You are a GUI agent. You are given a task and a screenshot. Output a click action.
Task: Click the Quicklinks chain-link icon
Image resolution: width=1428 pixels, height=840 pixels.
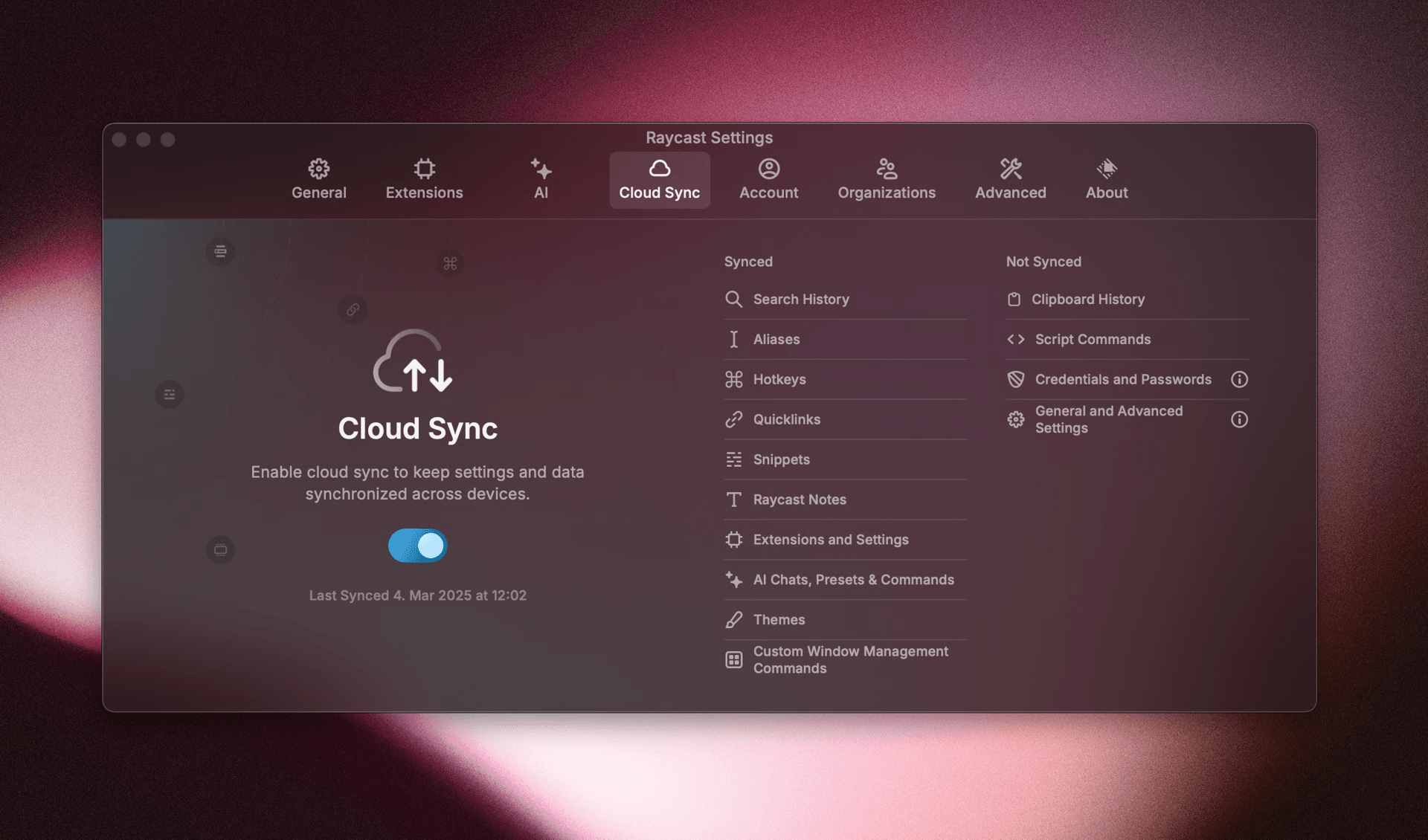coord(734,419)
